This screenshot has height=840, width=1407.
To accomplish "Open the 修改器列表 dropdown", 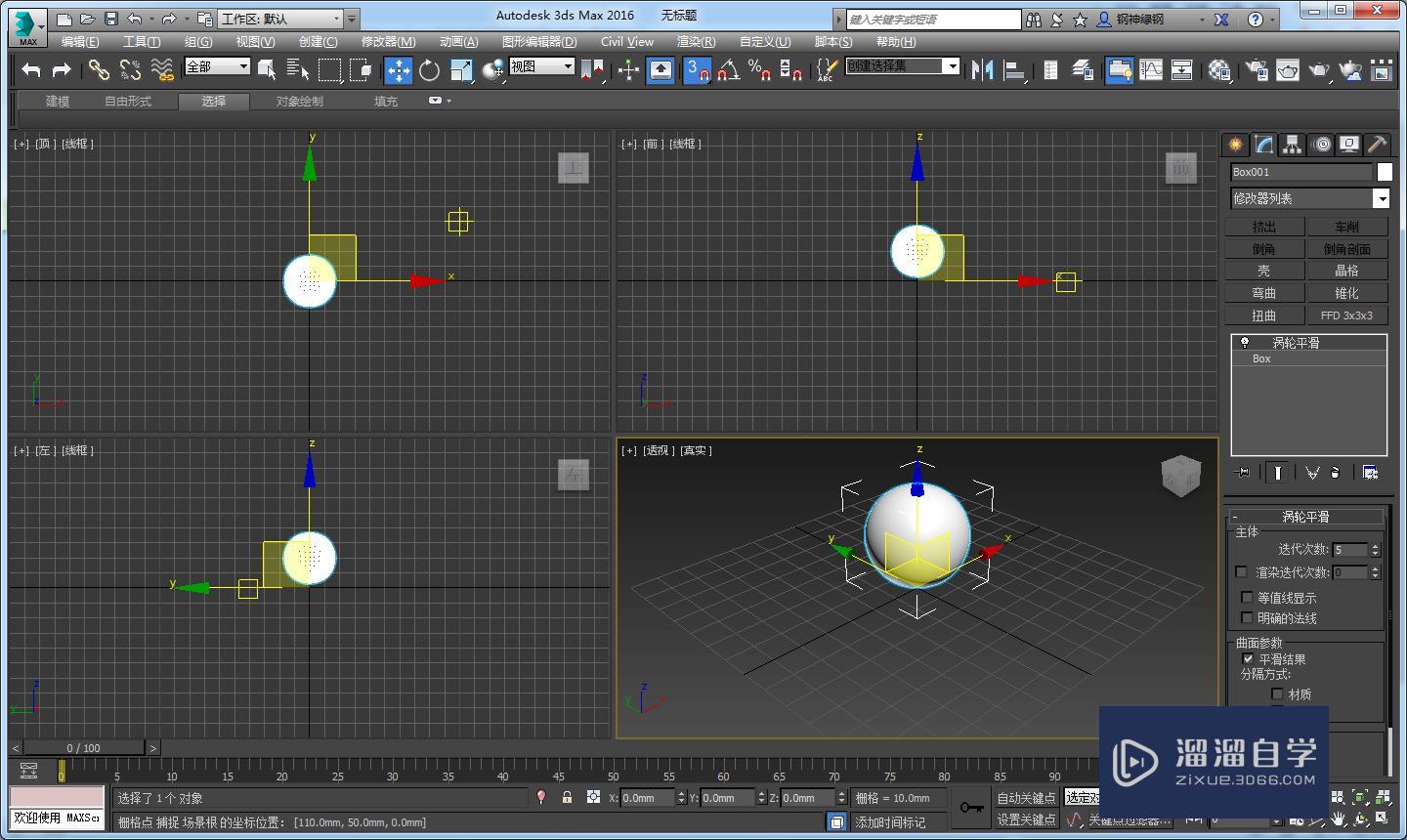I will coord(1309,198).
